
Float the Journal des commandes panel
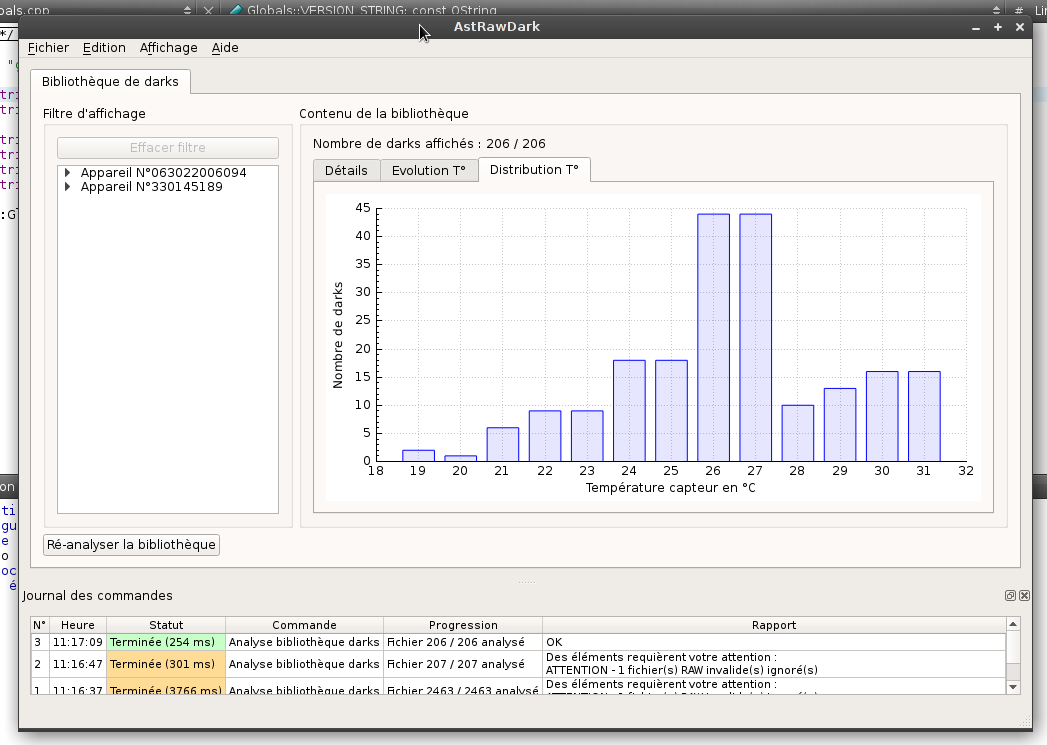click(x=1010, y=595)
